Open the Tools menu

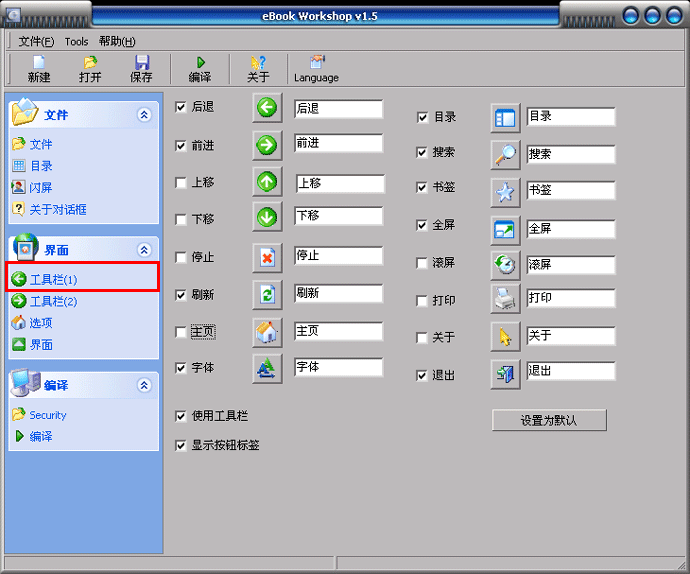(x=76, y=42)
